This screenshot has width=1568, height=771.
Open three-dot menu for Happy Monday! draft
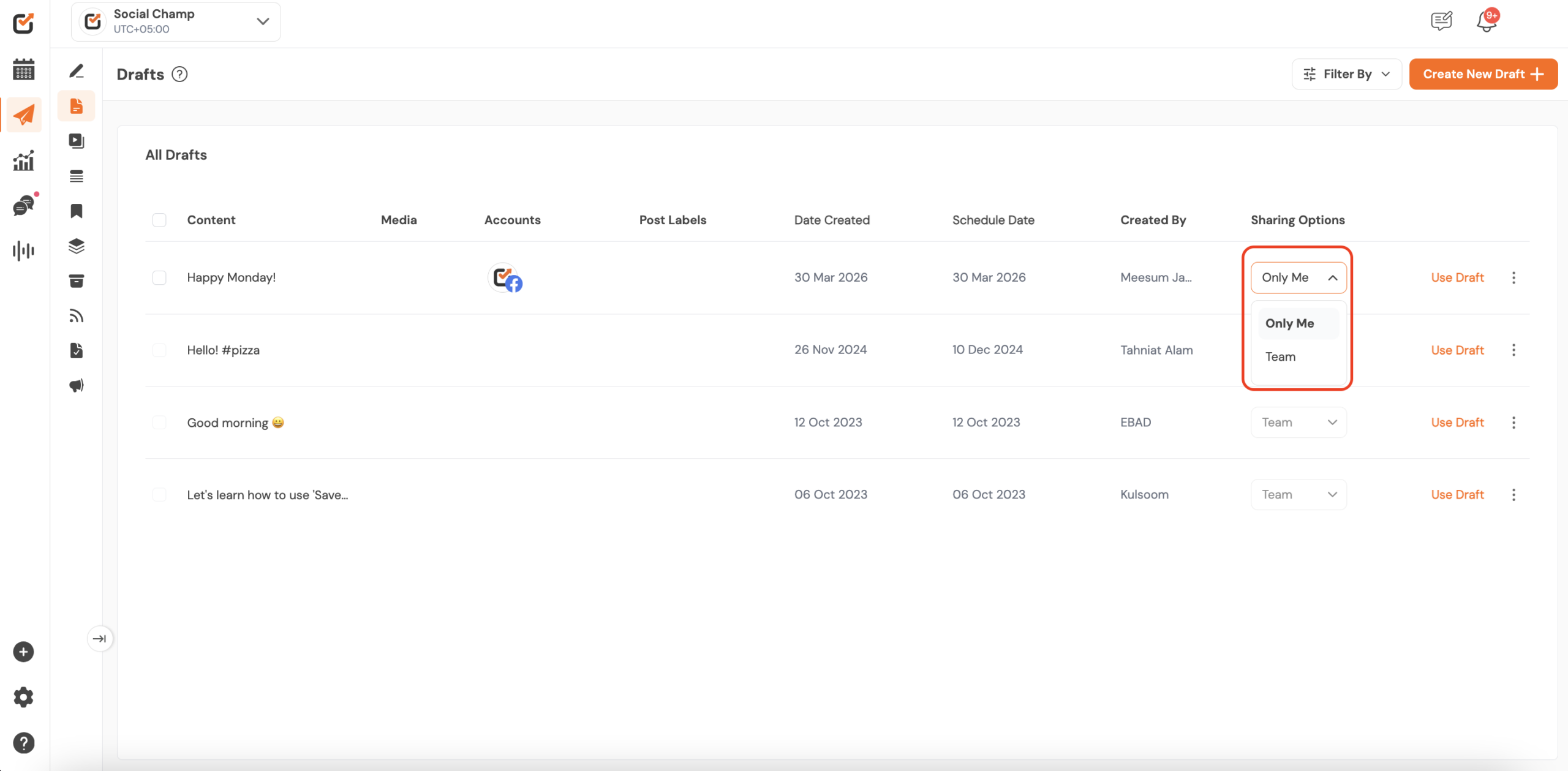1513,277
